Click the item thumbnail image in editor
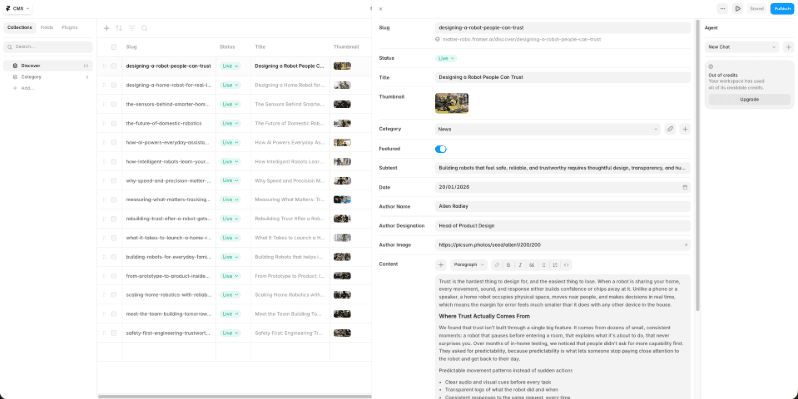The height and width of the screenshot is (399, 798). (x=452, y=103)
